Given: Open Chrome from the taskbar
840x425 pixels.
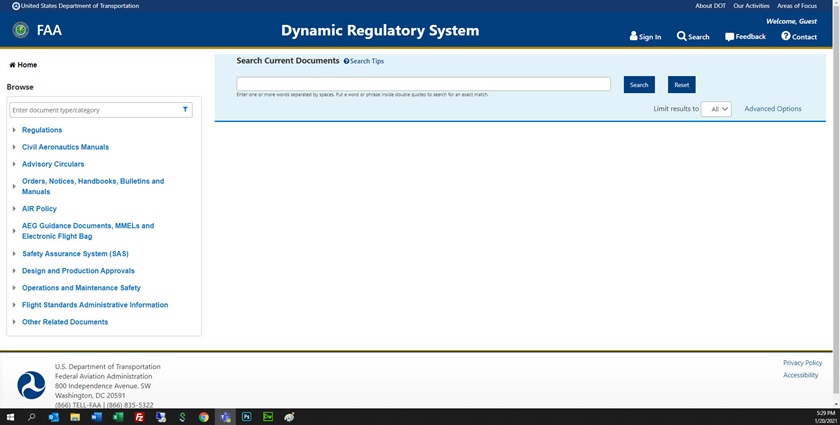Looking at the screenshot, I should pyautogui.click(x=204, y=417).
